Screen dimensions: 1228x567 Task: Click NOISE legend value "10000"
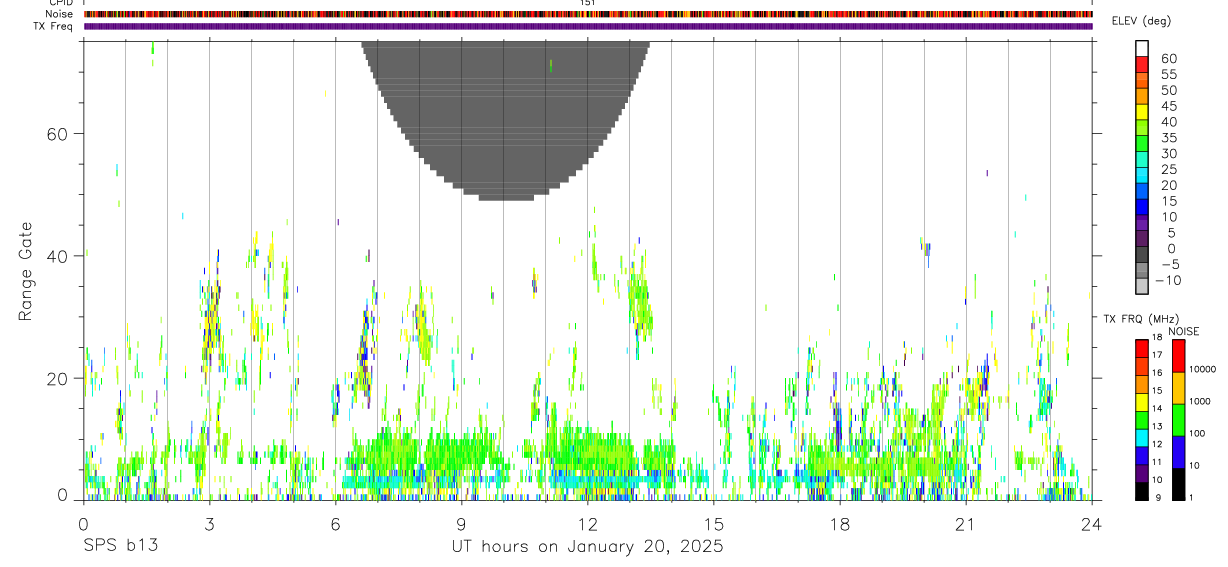pyautogui.click(x=1203, y=369)
